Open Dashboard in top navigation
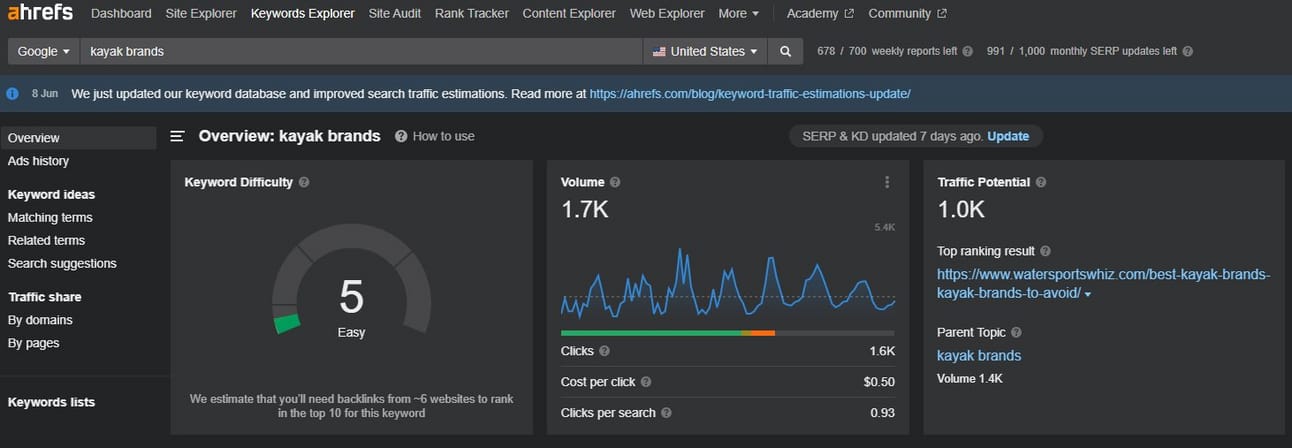 coord(121,14)
